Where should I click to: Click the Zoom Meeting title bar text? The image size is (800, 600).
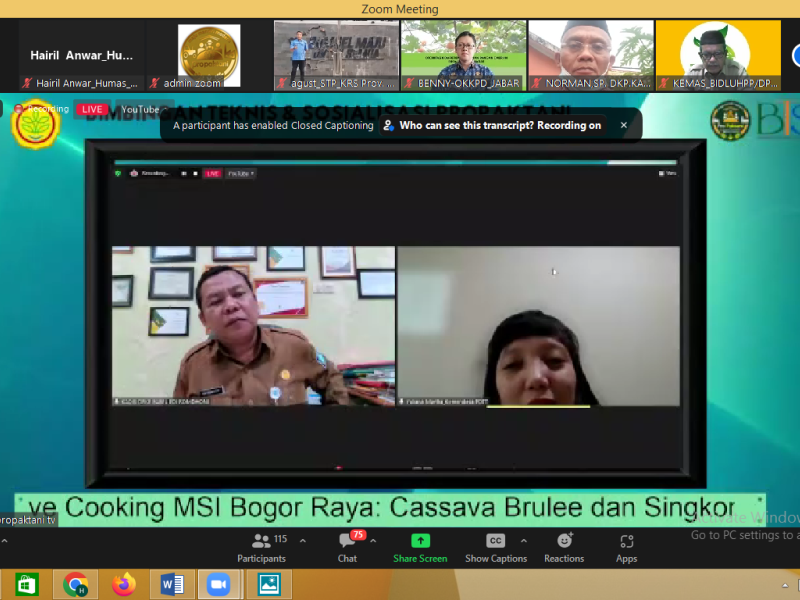400,9
